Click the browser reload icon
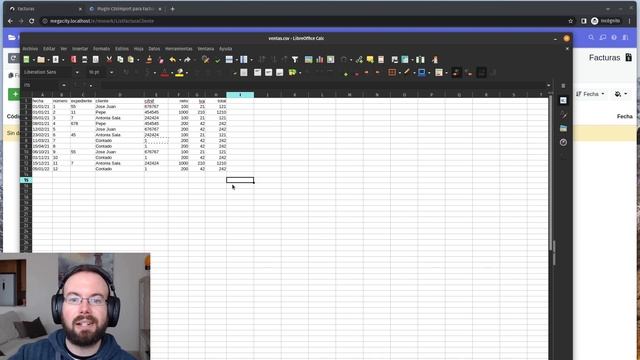 point(31,21)
